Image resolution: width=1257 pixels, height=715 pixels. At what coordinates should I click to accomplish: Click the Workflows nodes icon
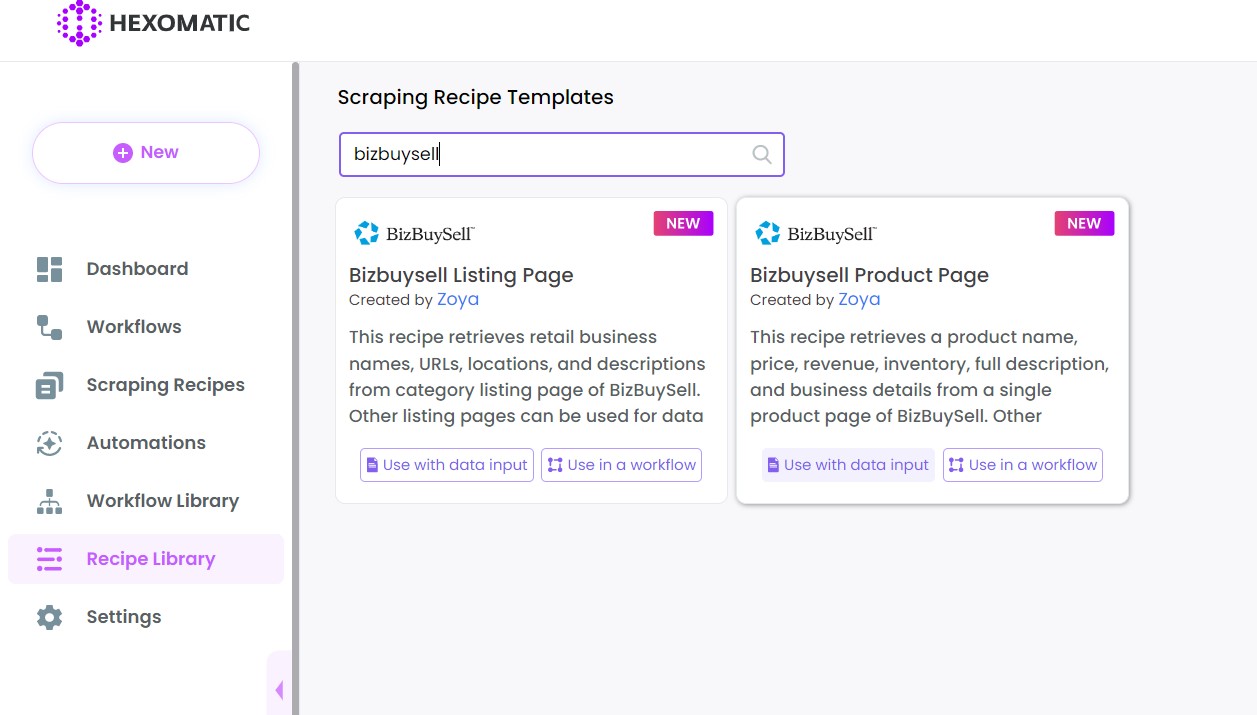click(49, 327)
